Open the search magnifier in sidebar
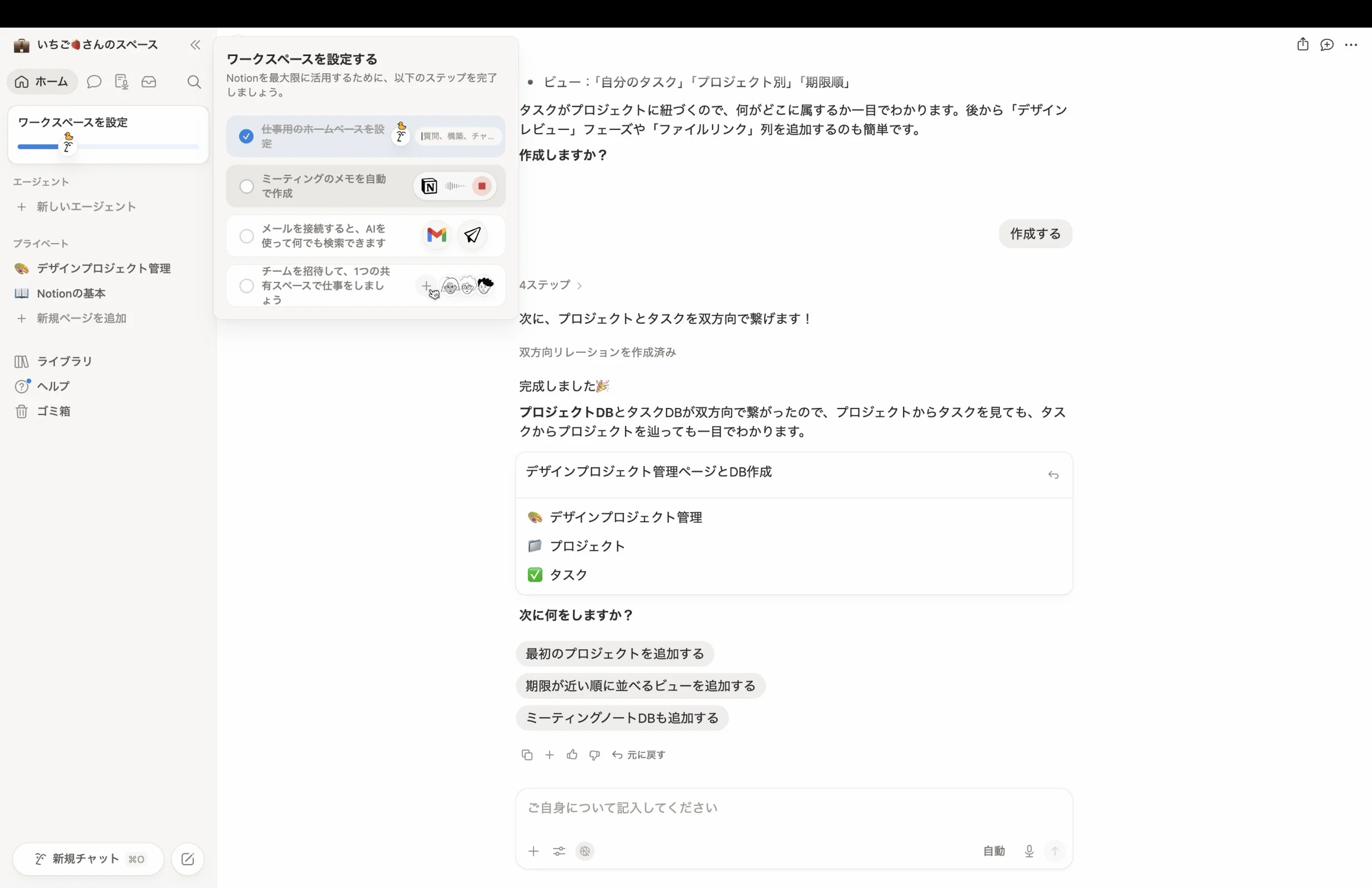Viewport: 1372px width, 888px height. click(194, 82)
